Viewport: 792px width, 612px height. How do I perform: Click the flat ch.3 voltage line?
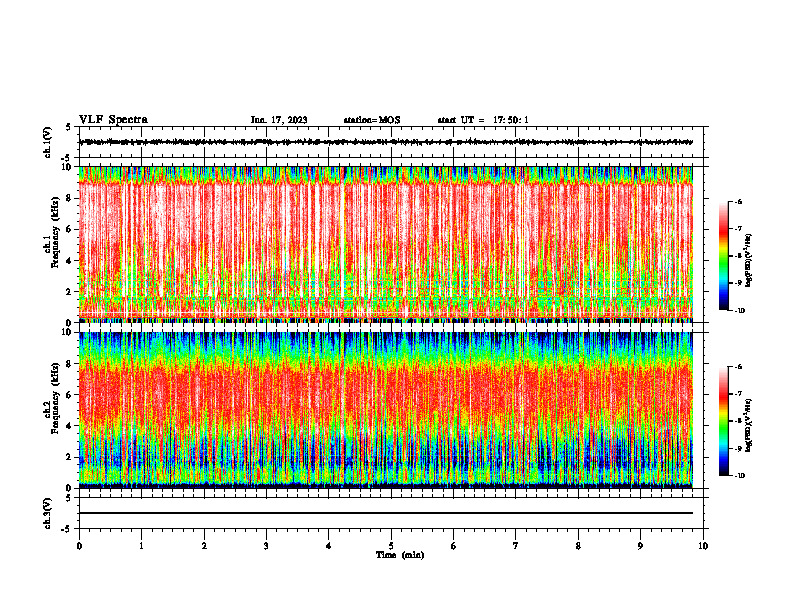click(386, 513)
